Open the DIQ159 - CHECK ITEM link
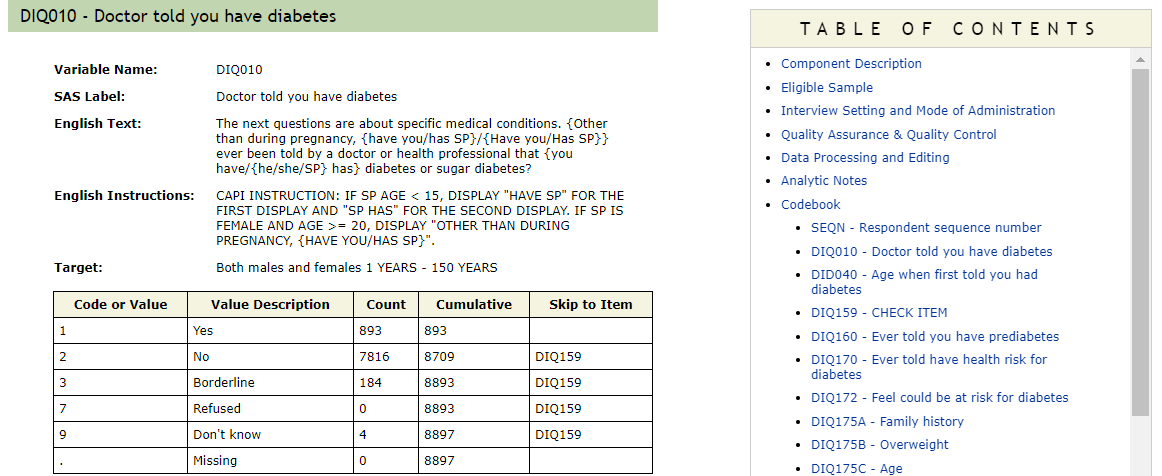The height and width of the screenshot is (476, 1162). coord(879,313)
